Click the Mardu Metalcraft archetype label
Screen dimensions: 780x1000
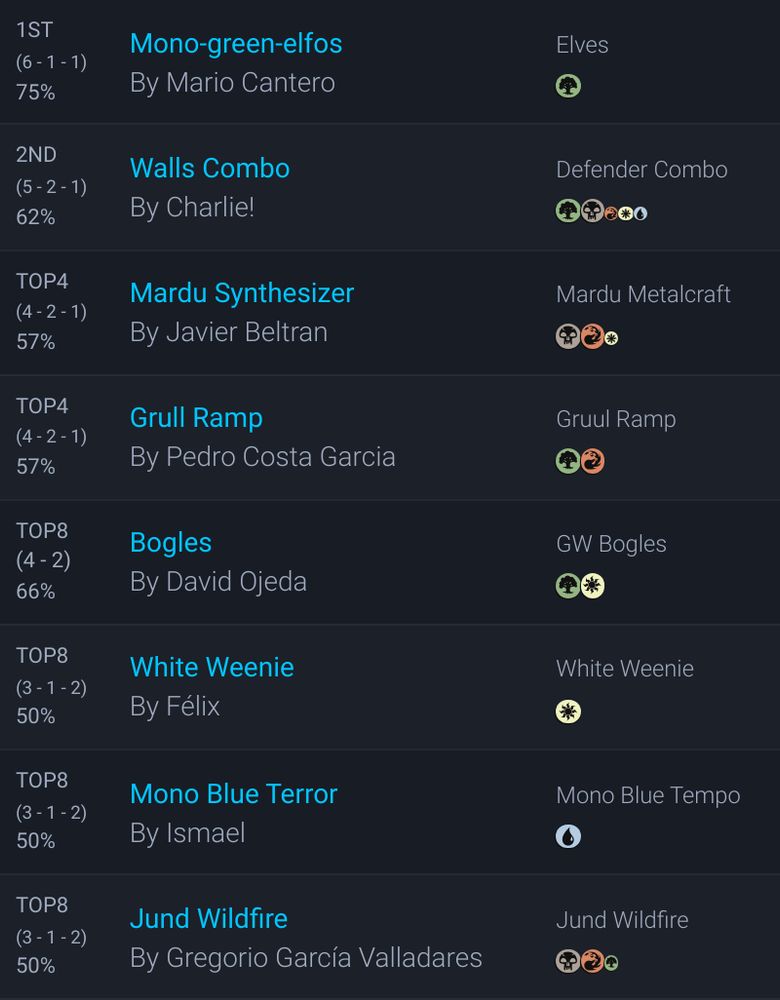pyautogui.click(x=643, y=295)
